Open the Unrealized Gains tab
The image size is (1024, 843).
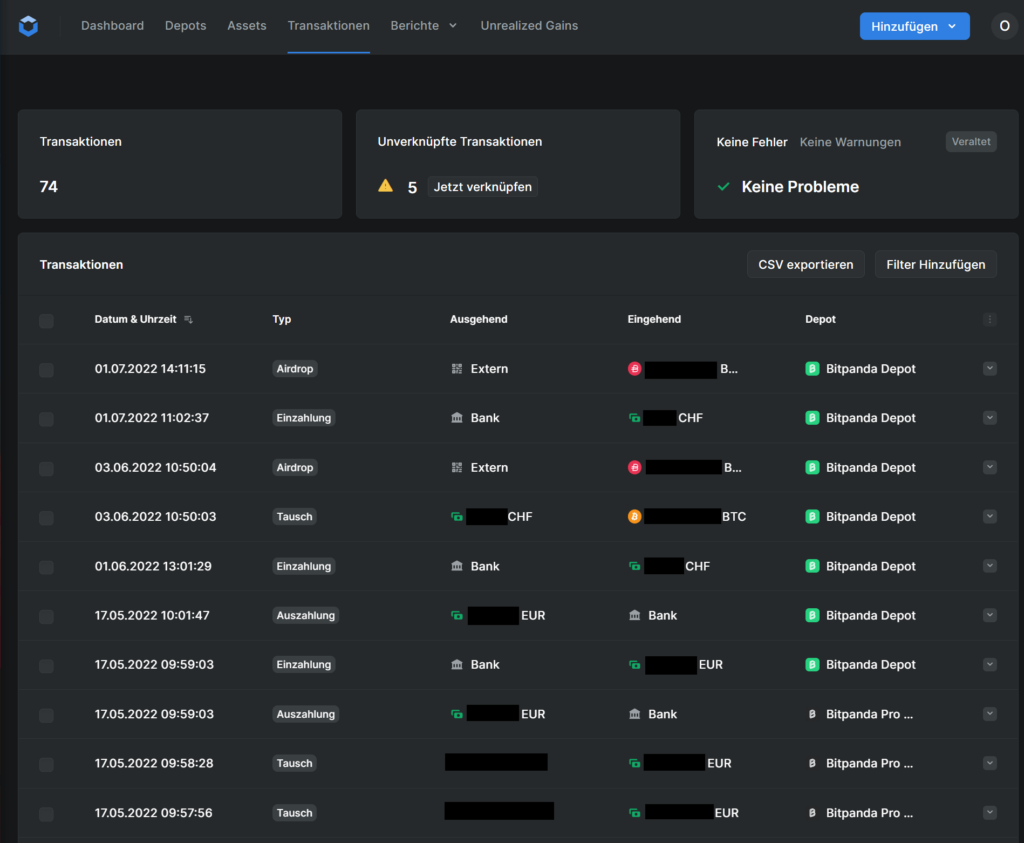[529, 25]
